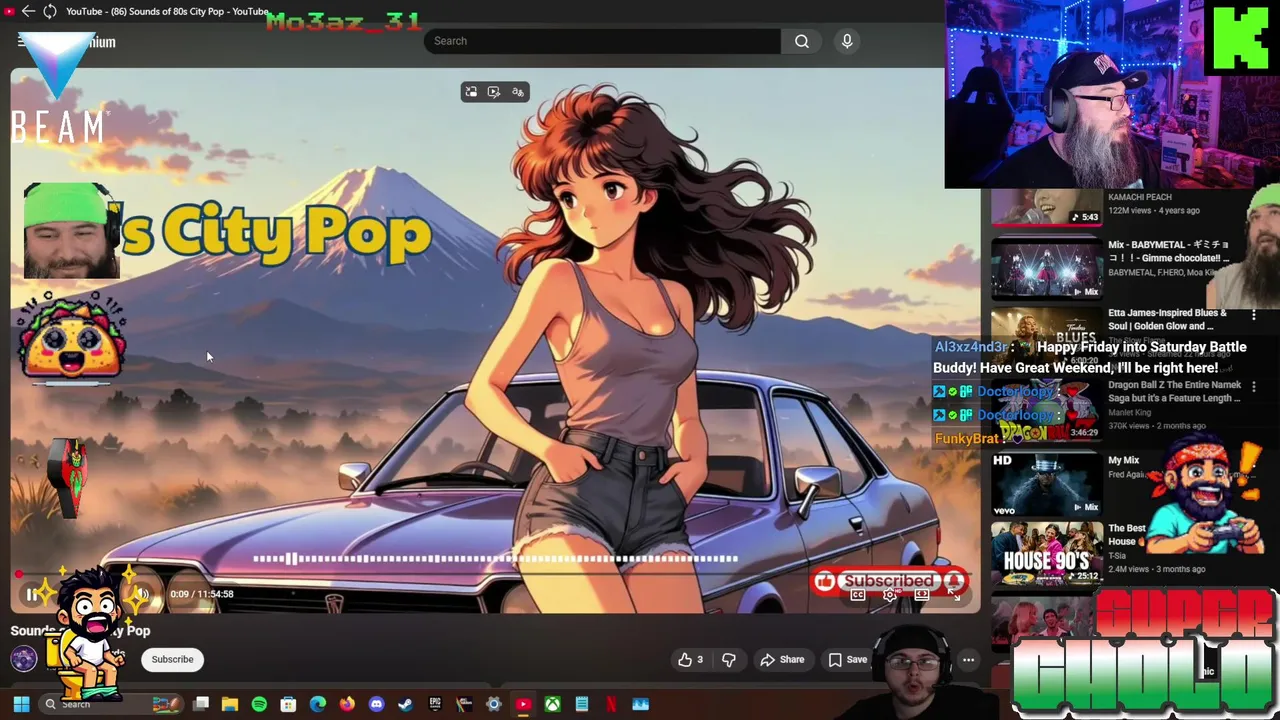Click the Share button under the video
Image resolution: width=1280 pixels, height=720 pixels.
pyautogui.click(x=782, y=660)
